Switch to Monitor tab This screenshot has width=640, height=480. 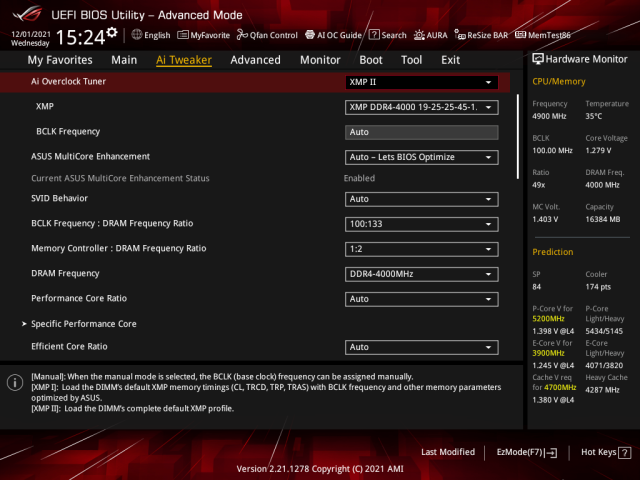click(320, 60)
